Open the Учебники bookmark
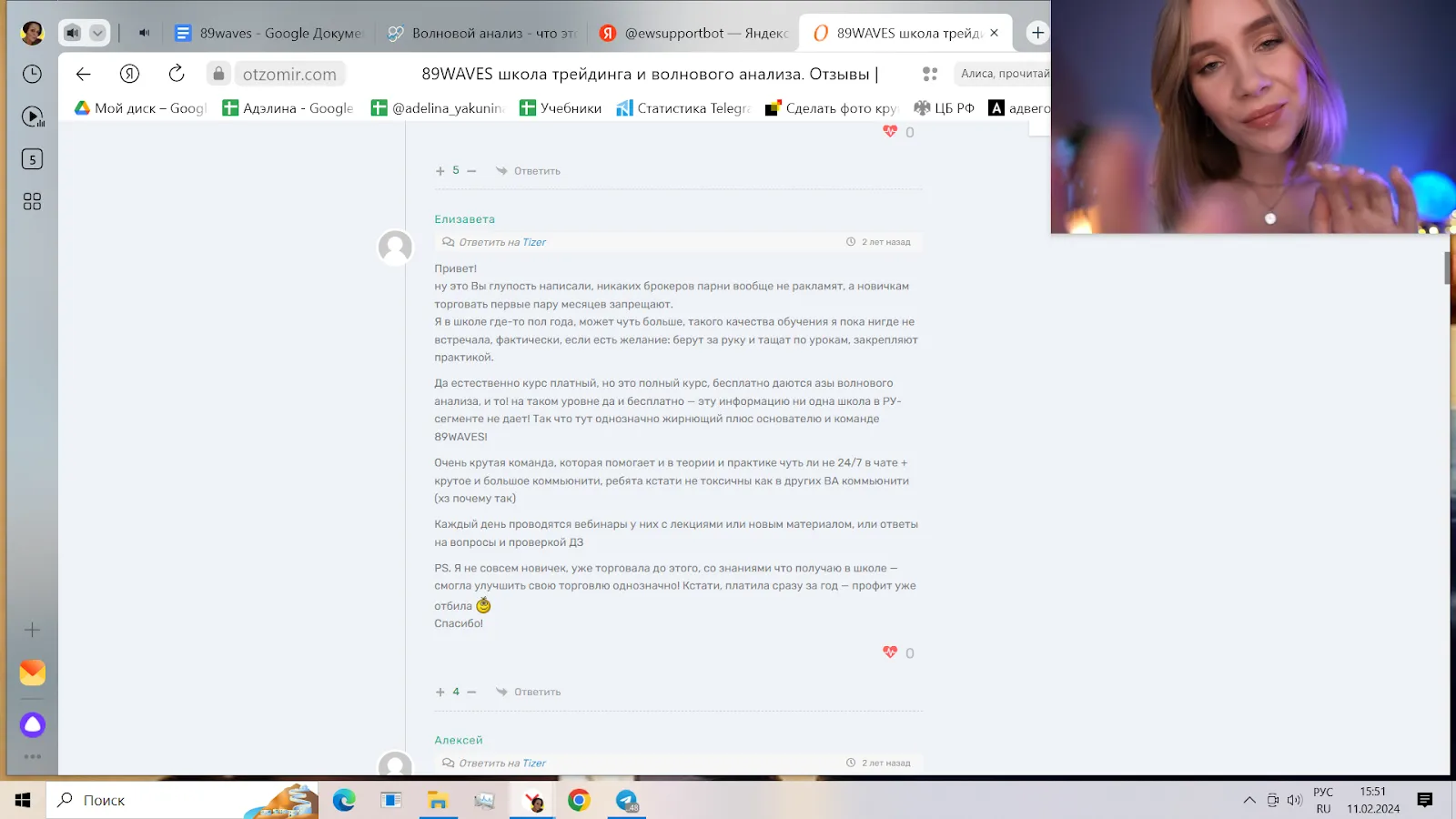The height and width of the screenshot is (819, 1456). coord(561,108)
